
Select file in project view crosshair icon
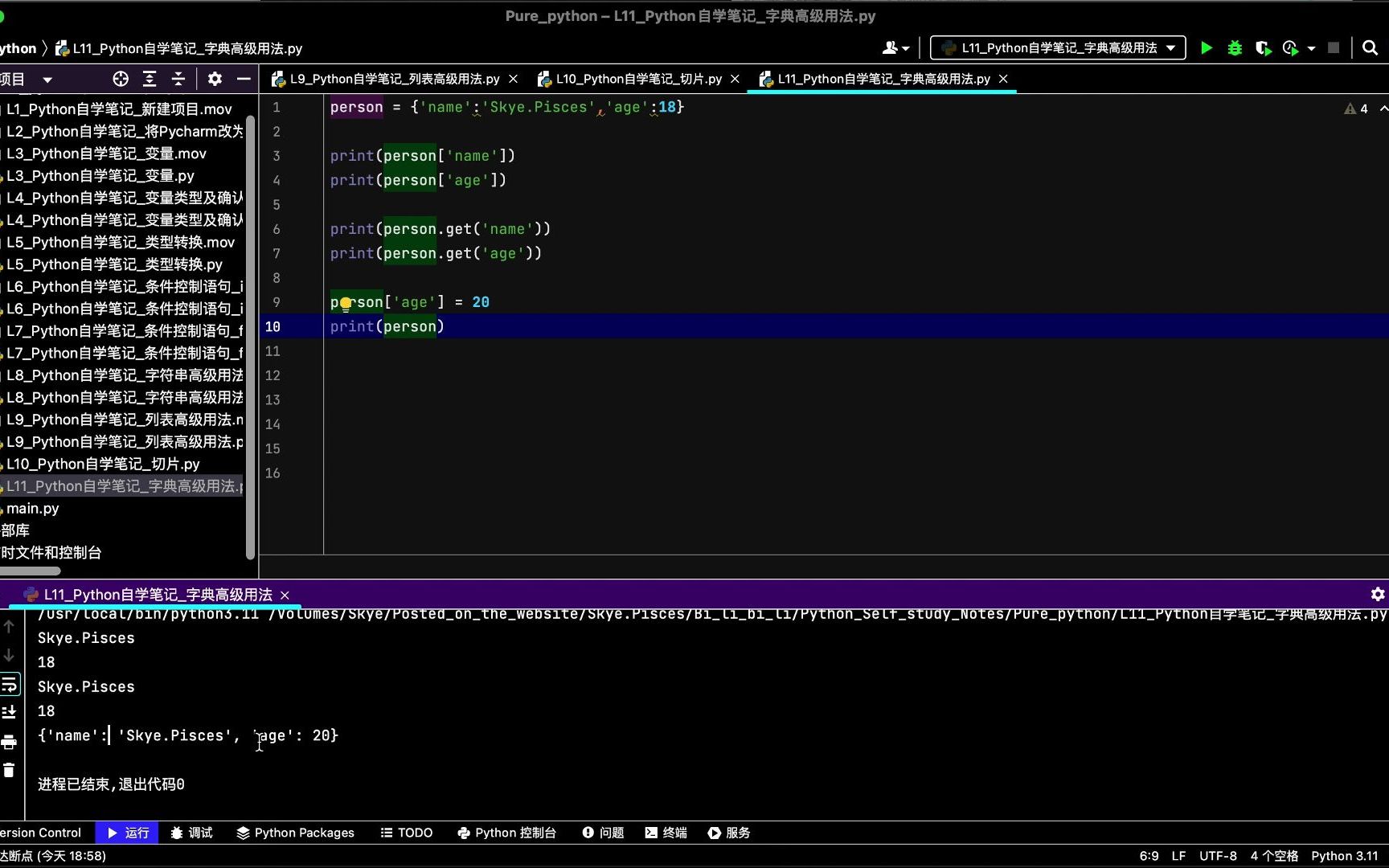pos(121,79)
